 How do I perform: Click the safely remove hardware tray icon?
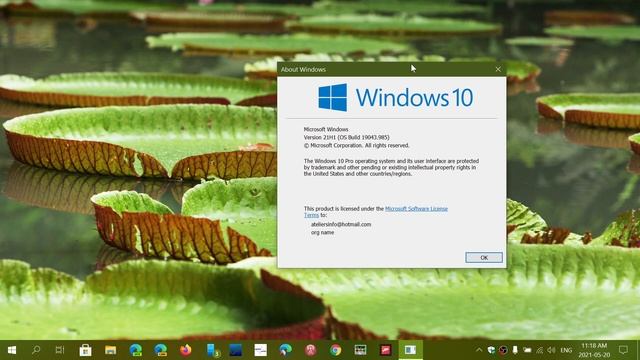coord(515,350)
